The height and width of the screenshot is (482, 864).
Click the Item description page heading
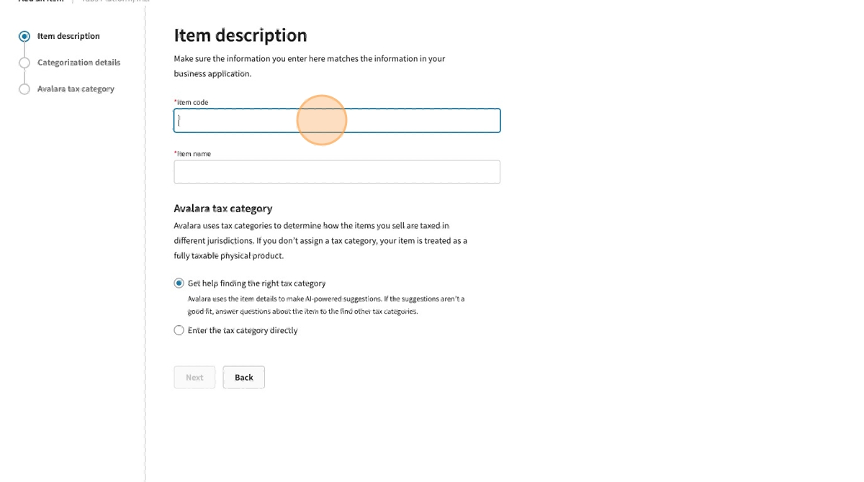pos(240,35)
